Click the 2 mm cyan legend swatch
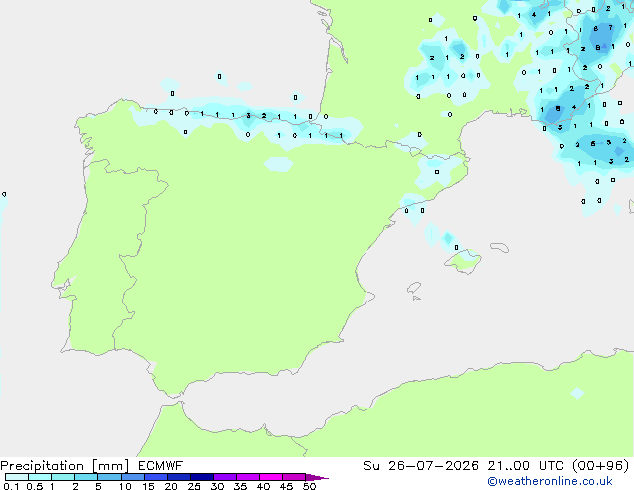634x490 pixels. click(x=86, y=477)
